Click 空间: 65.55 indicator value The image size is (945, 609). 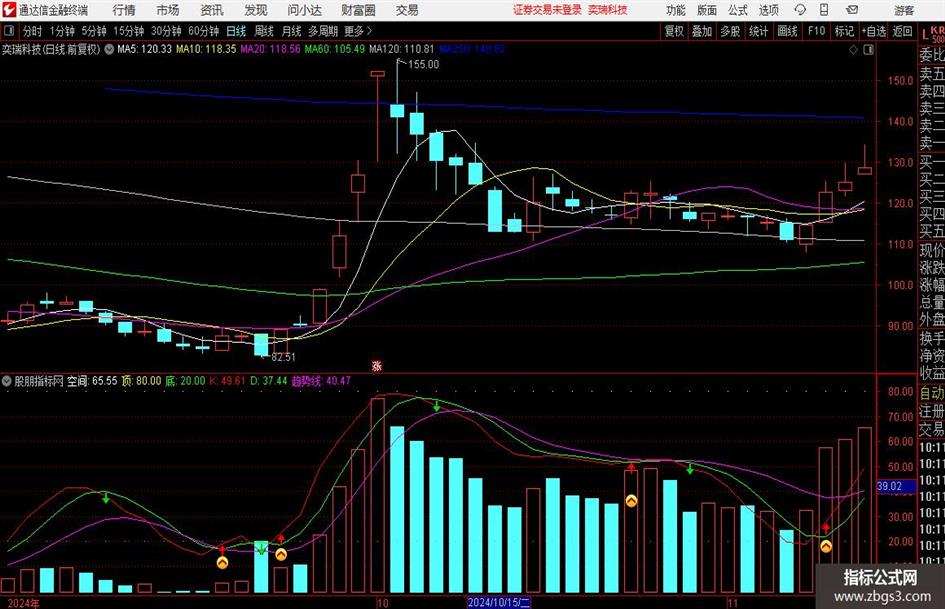pyautogui.click(x=92, y=381)
